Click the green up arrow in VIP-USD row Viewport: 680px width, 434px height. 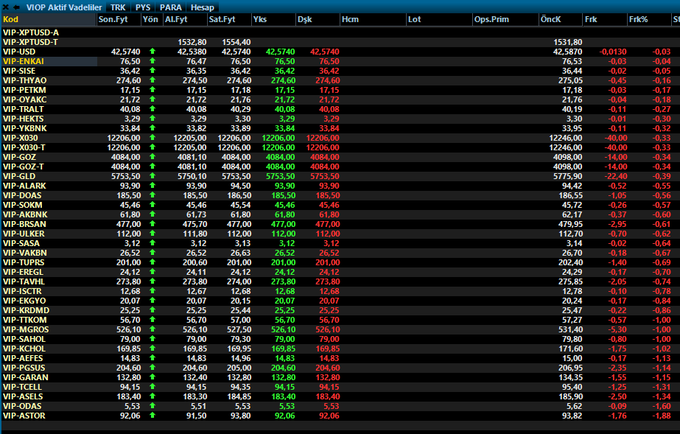coord(153,52)
